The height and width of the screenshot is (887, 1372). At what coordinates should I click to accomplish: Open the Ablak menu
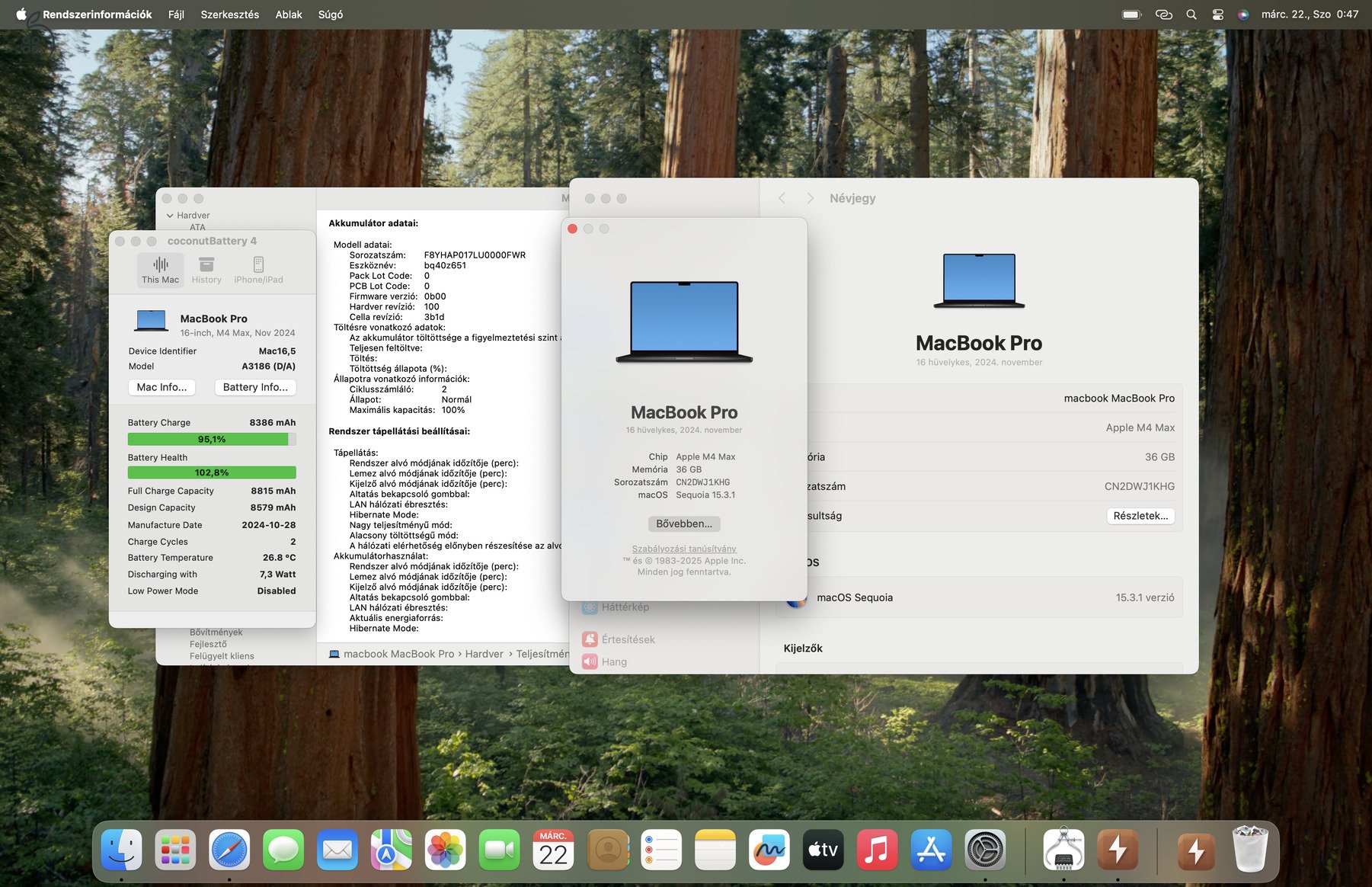(x=289, y=14)
